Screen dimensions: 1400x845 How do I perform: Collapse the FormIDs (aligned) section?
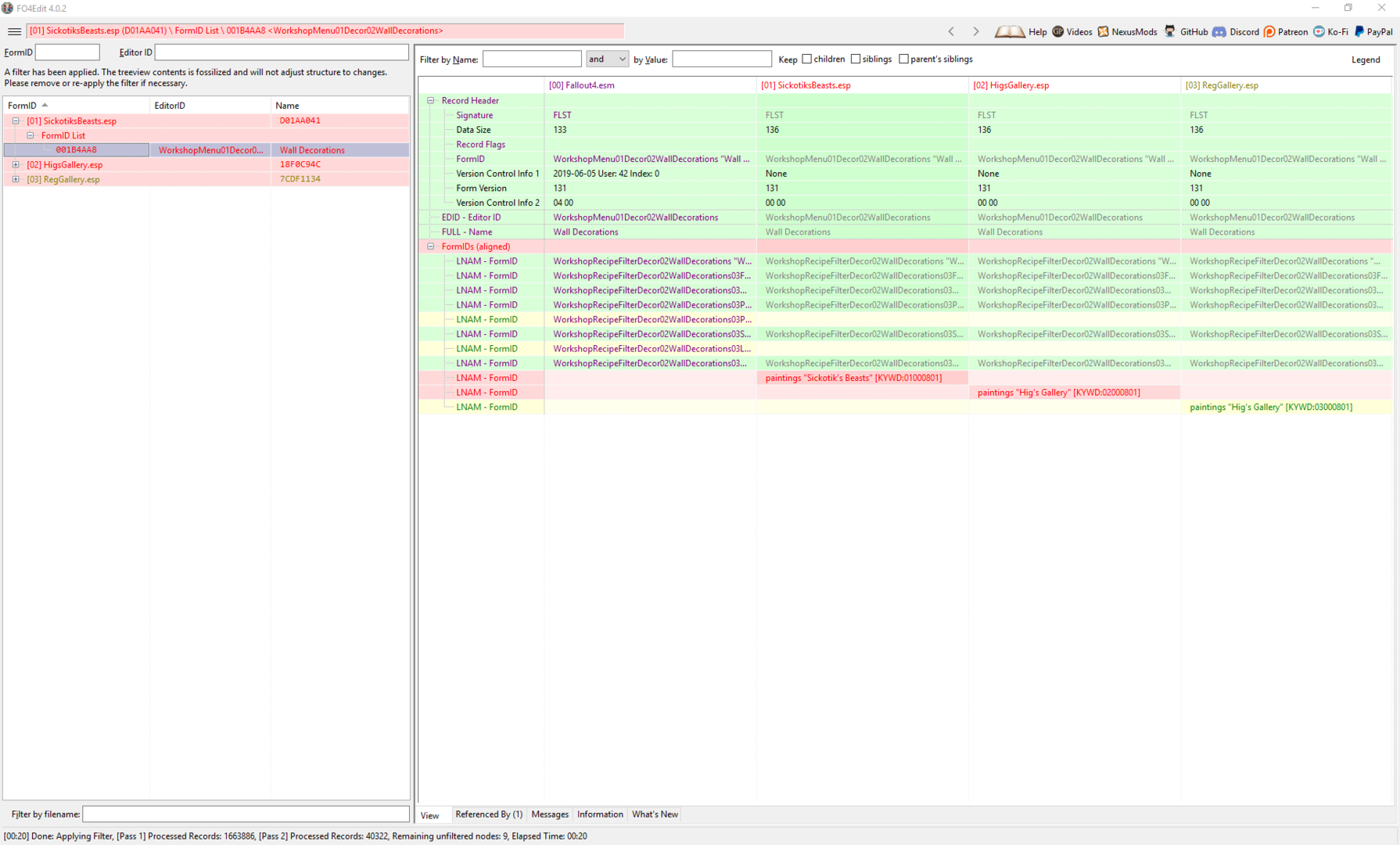(x=430, y=246)
